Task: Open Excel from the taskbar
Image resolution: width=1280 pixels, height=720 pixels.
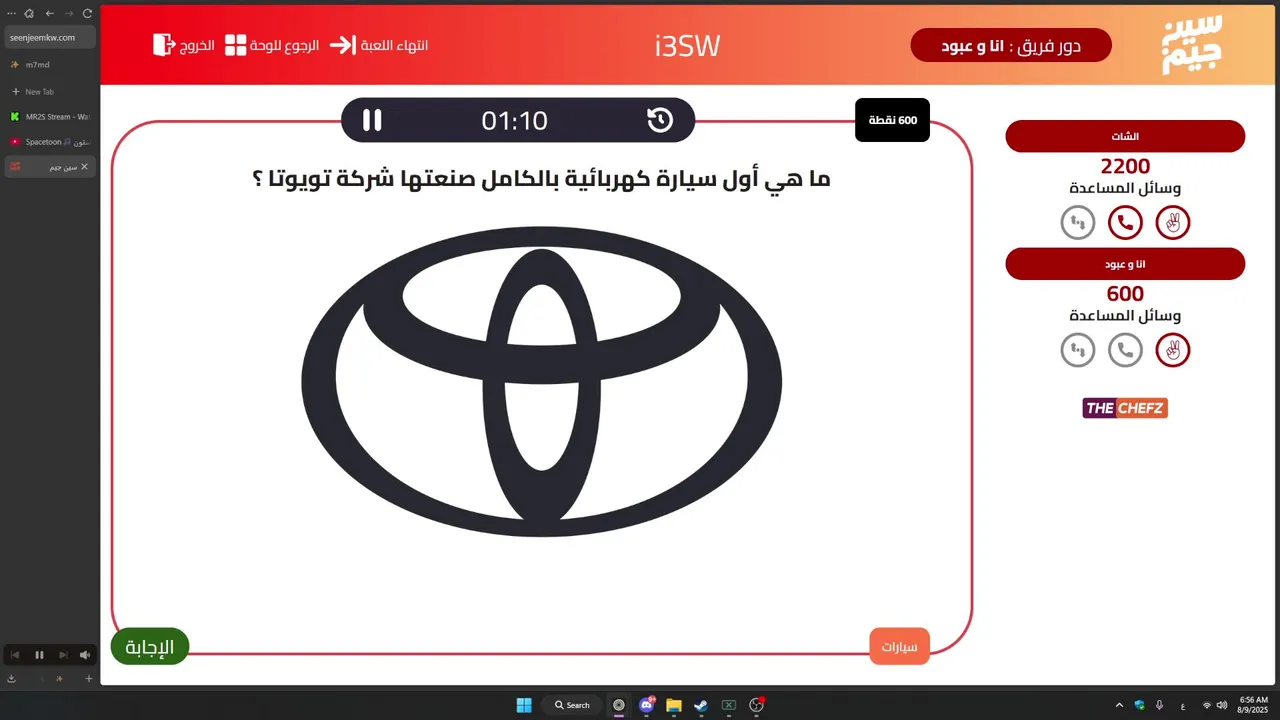Action: click(729, 705)
